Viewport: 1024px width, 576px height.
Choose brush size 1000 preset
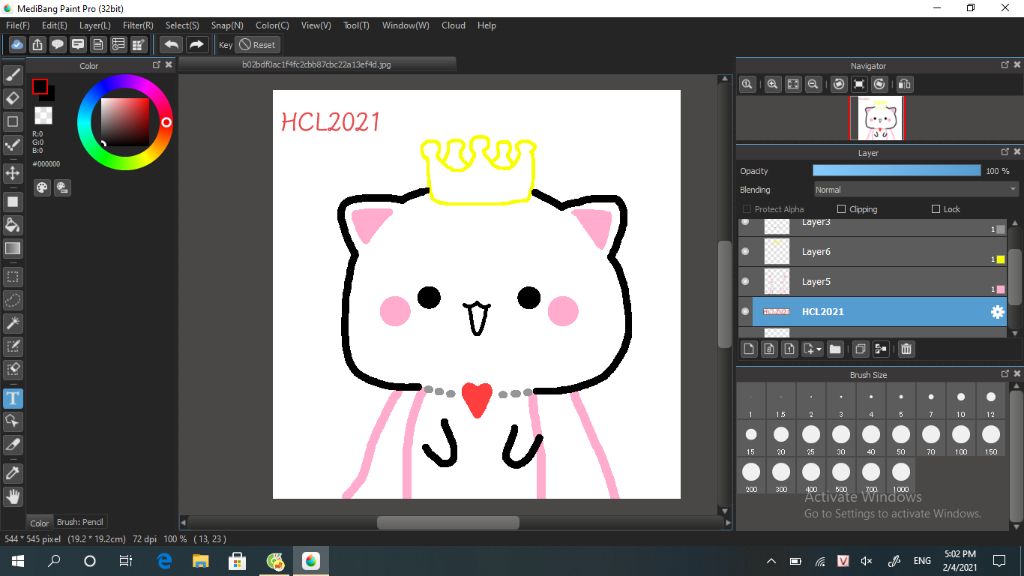[901, 477]
